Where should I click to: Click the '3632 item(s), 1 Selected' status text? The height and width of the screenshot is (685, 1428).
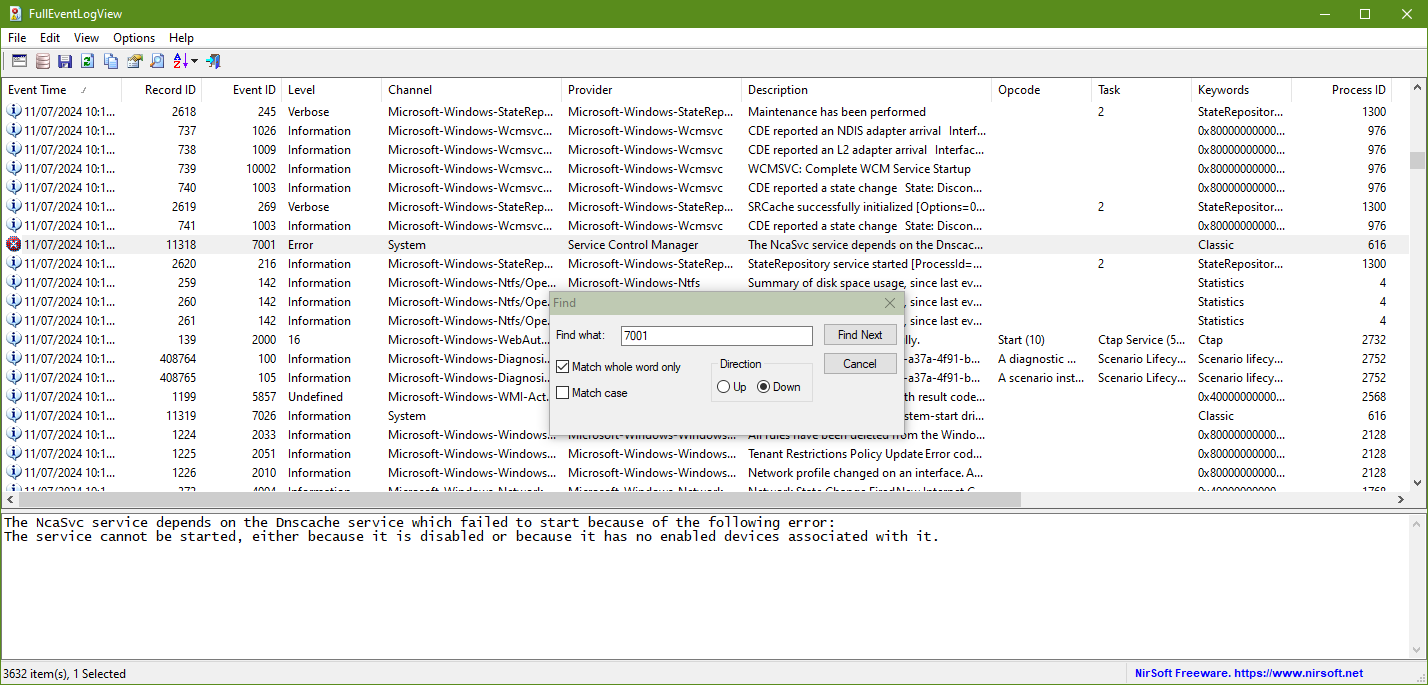64,674
